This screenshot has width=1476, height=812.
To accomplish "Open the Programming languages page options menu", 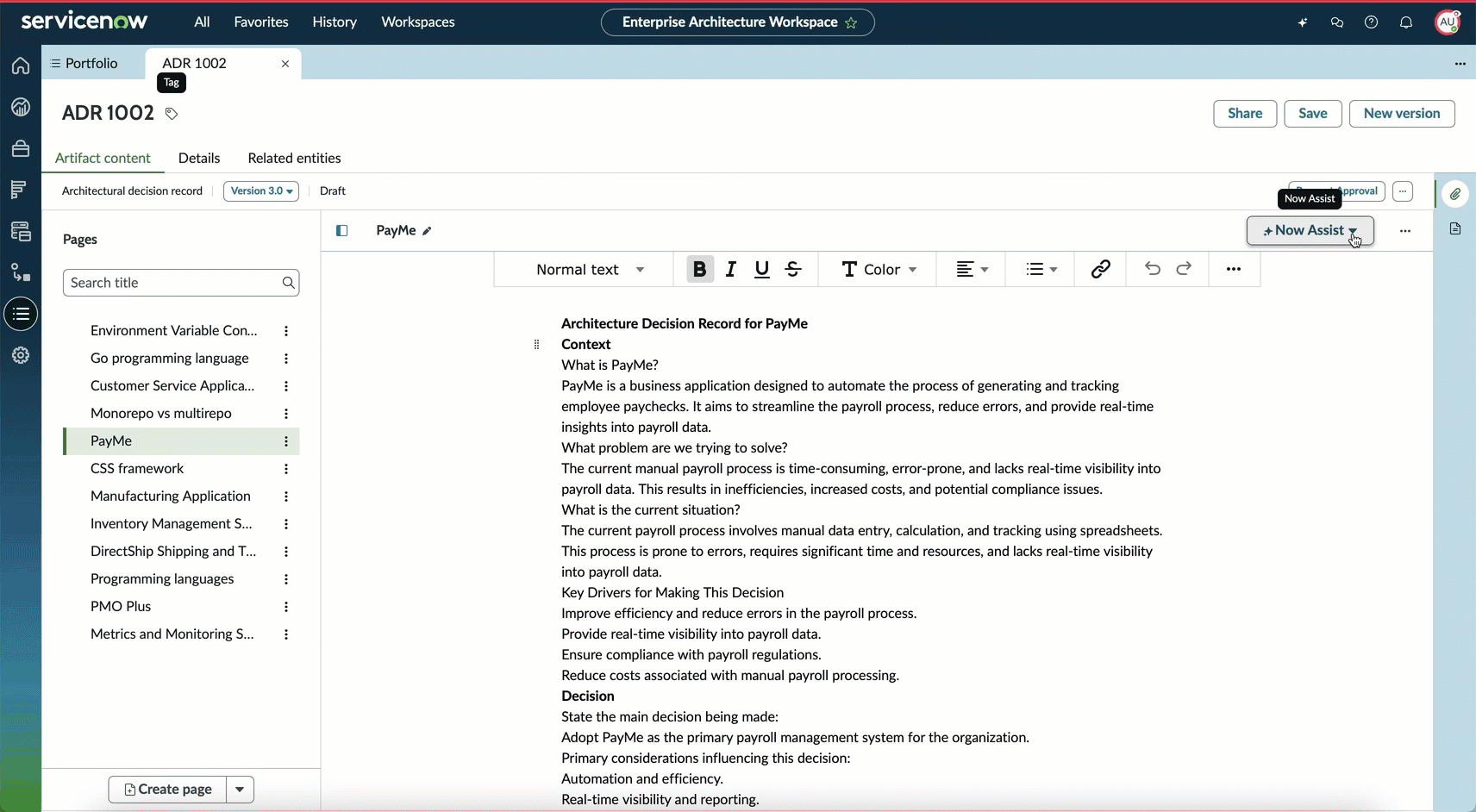I will coord(286,579).
